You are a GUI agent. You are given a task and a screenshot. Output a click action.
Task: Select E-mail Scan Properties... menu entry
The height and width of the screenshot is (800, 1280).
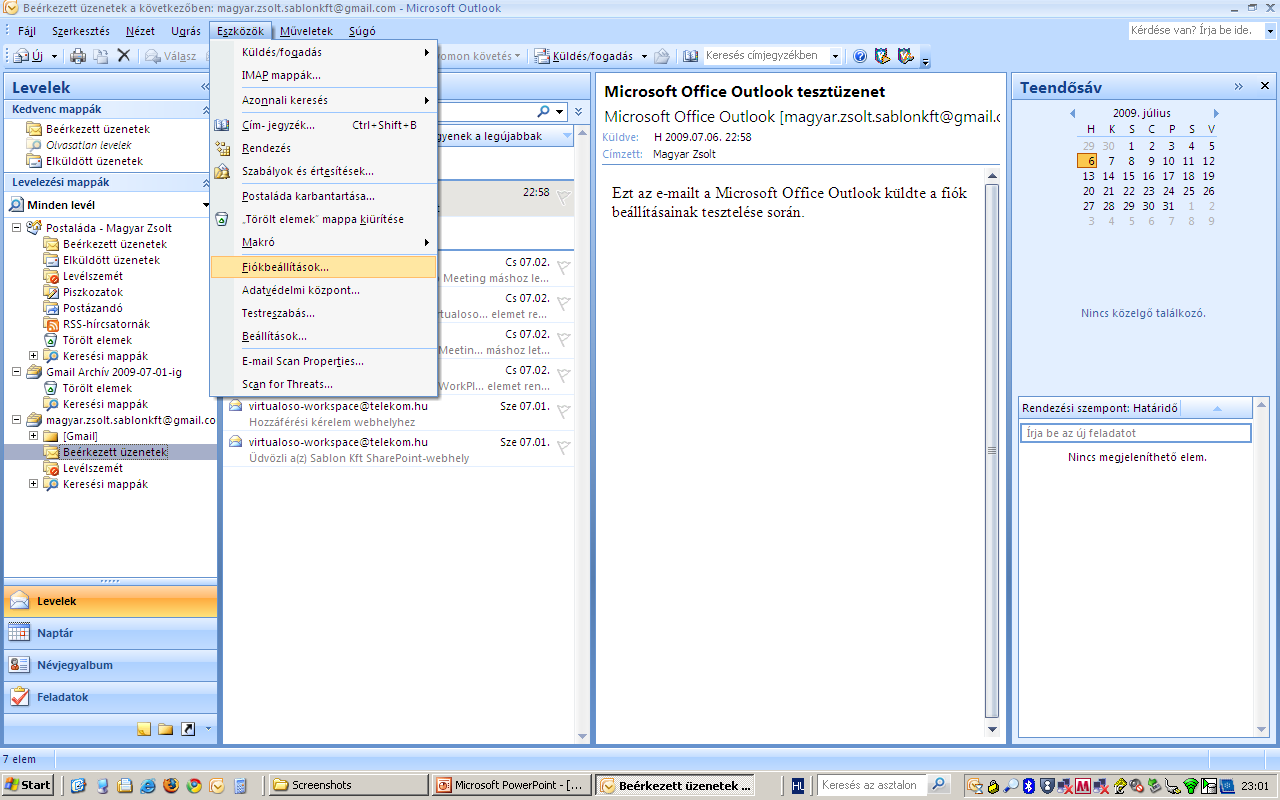point(324,361)
